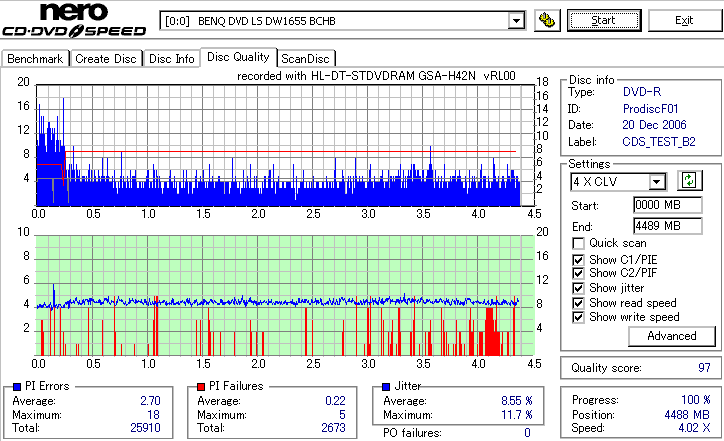
Task: Click the disc type DVD-R
Action: click(642, 92)
